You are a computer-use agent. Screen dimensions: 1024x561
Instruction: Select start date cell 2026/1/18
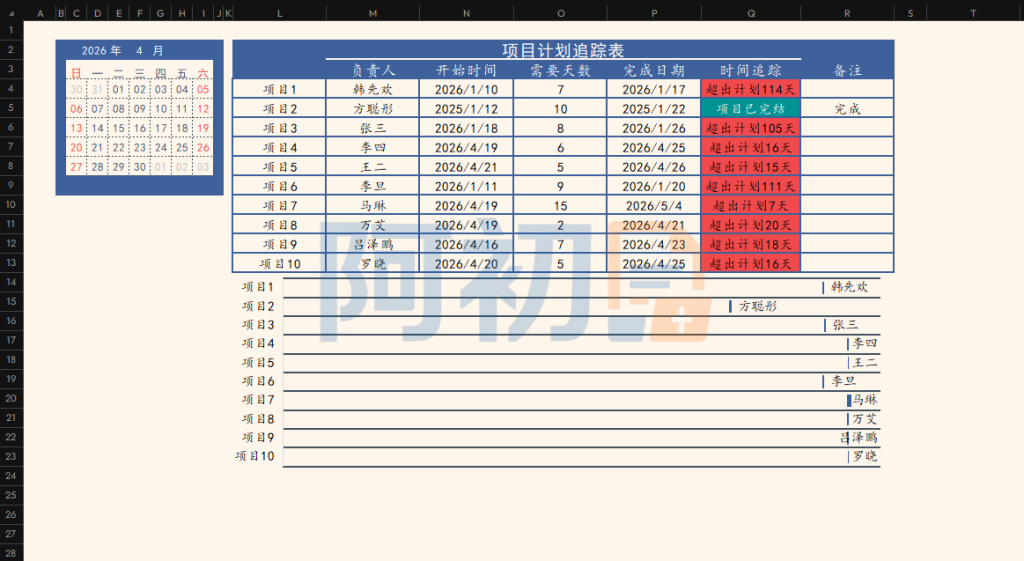point(466,129)
